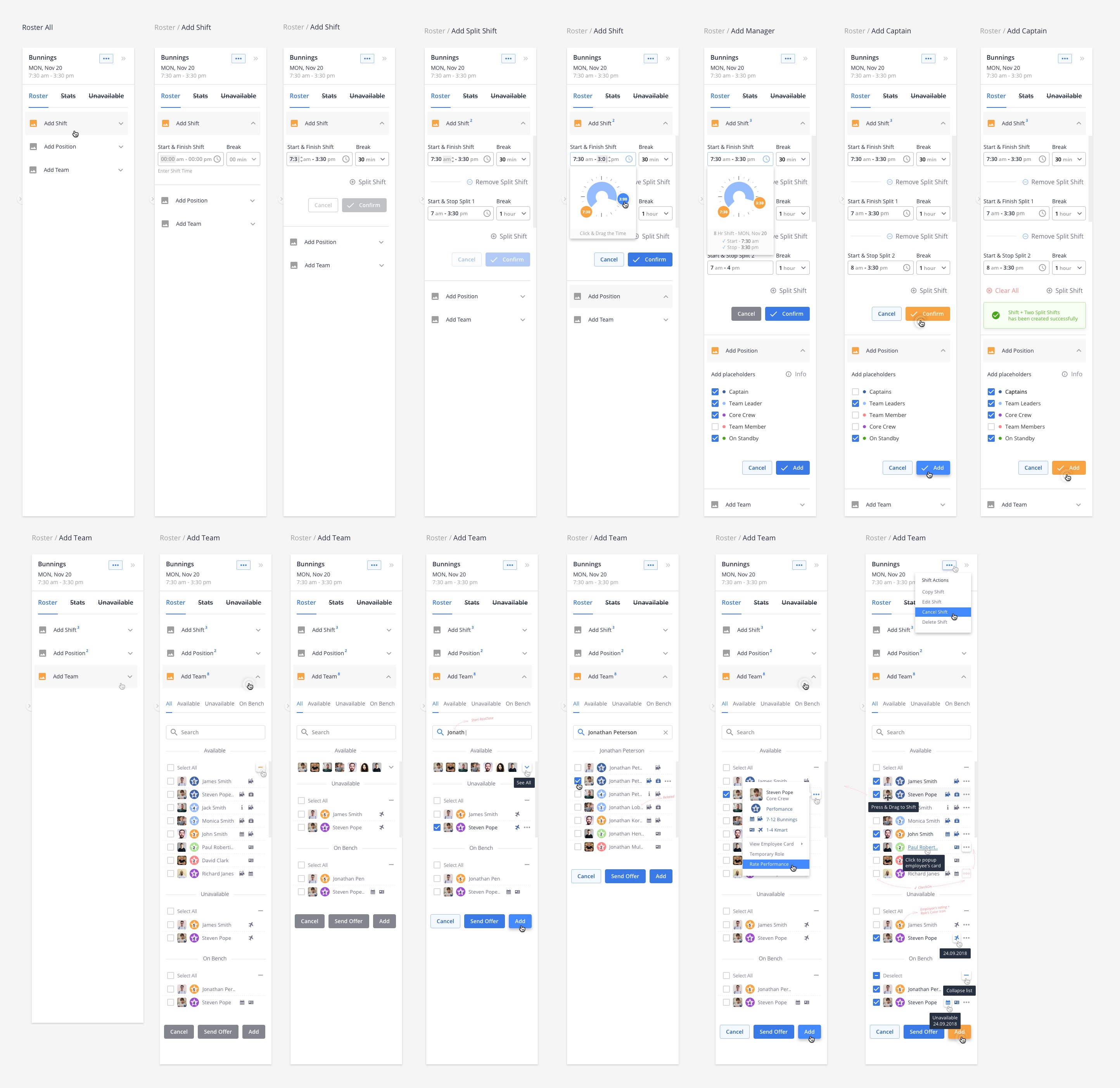Click the magnifier icon in the Jonath search field
Viewport: 1120px width, 1088px height.
440,732
